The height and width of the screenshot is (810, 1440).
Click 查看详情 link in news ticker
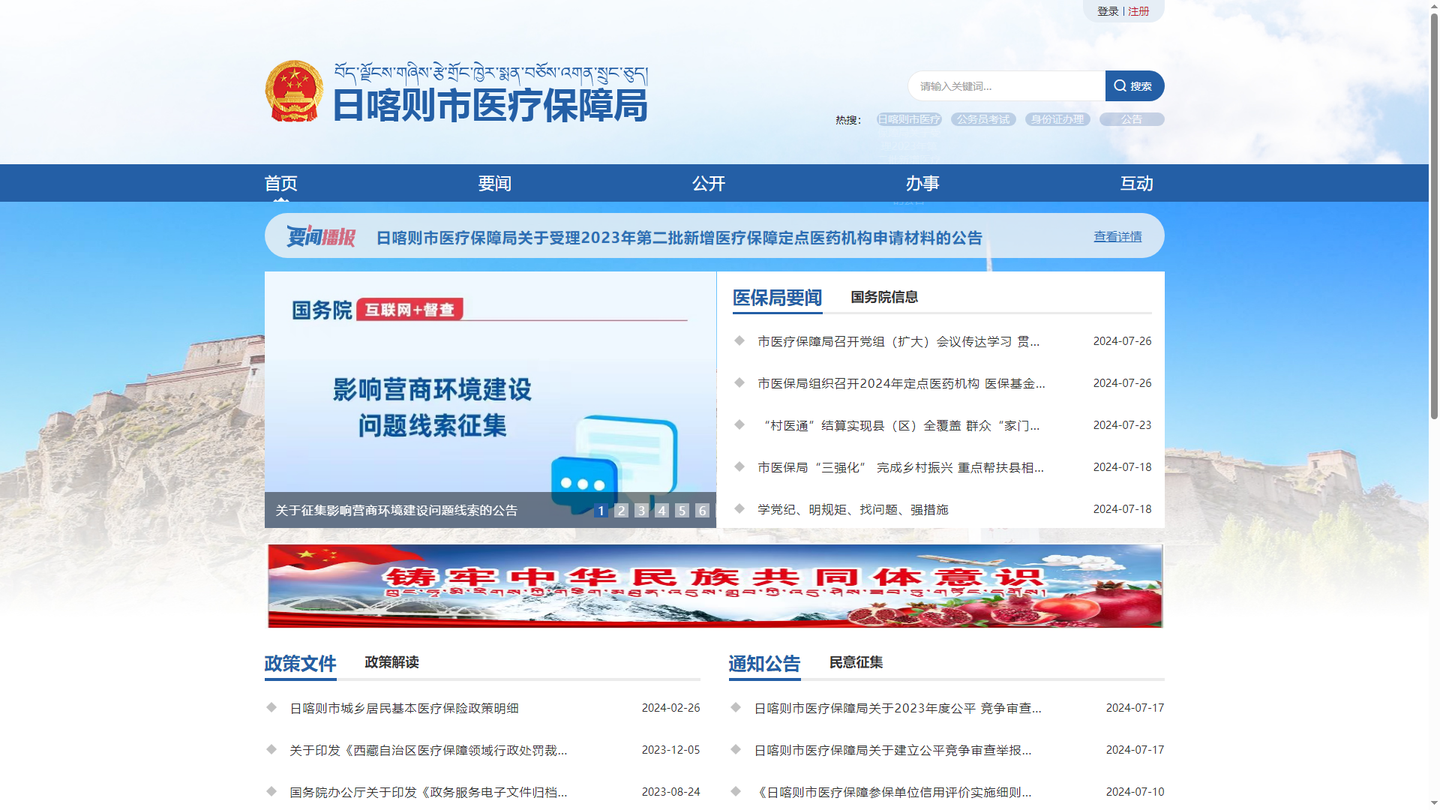point(1117,237)
